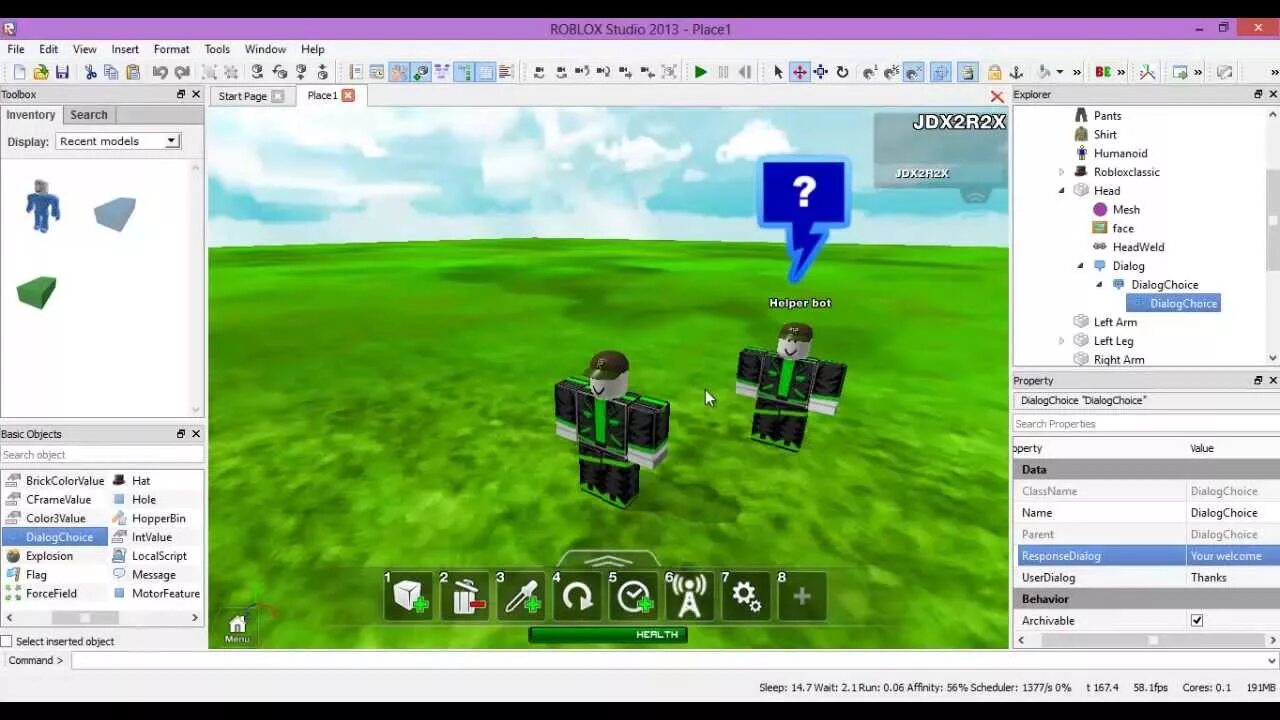Select in-game rotate tool slot 4
1280x720 pixels.
[578, 597]
